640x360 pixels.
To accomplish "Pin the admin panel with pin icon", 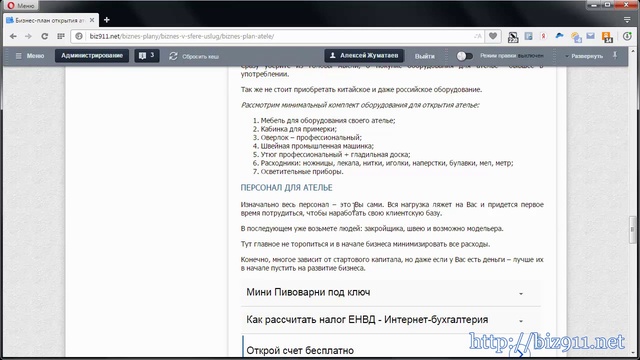I will [x=615, y=56].
